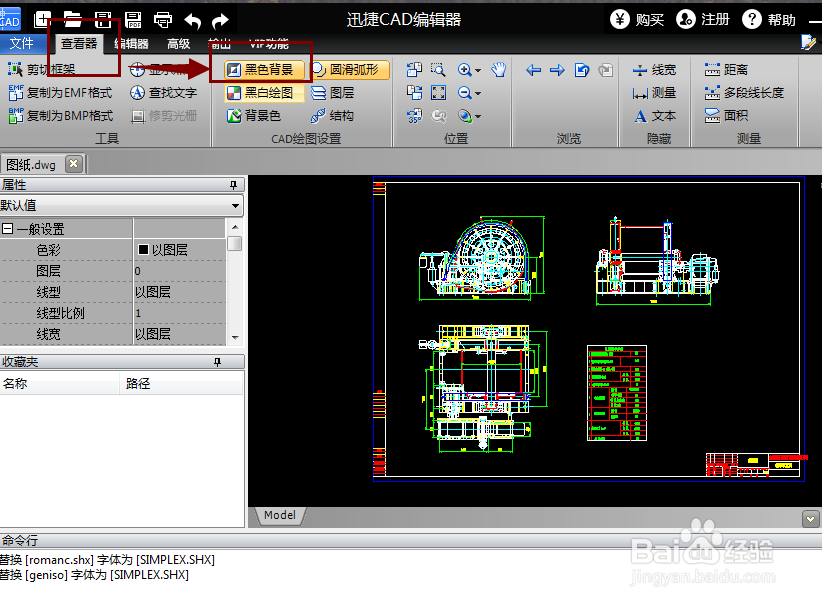The height and width of the screenshot is (606, 822).
Task: Click the 3D orbit globe icon
Action: (464, 116)
